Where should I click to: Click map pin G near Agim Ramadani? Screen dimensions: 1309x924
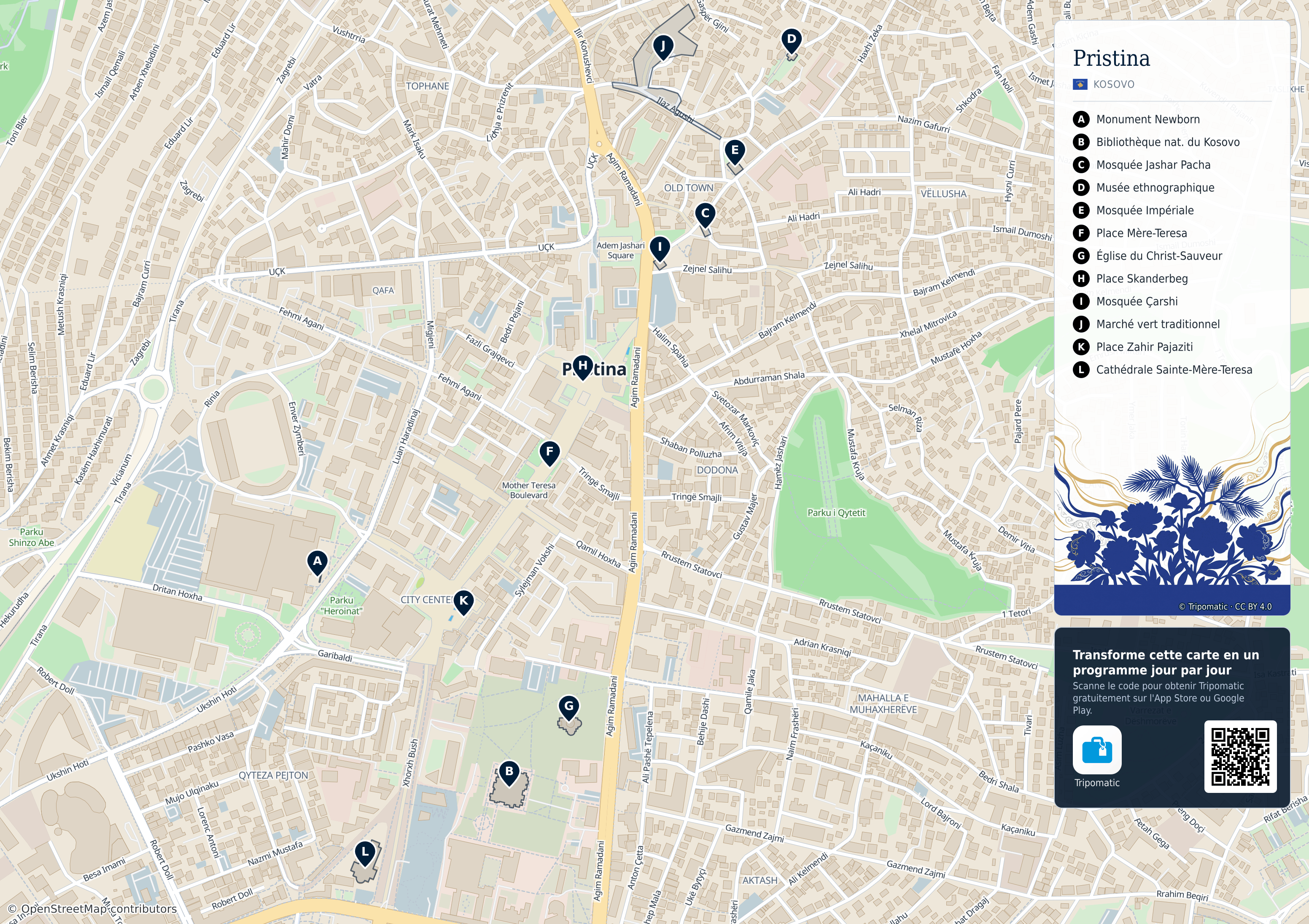569,708
